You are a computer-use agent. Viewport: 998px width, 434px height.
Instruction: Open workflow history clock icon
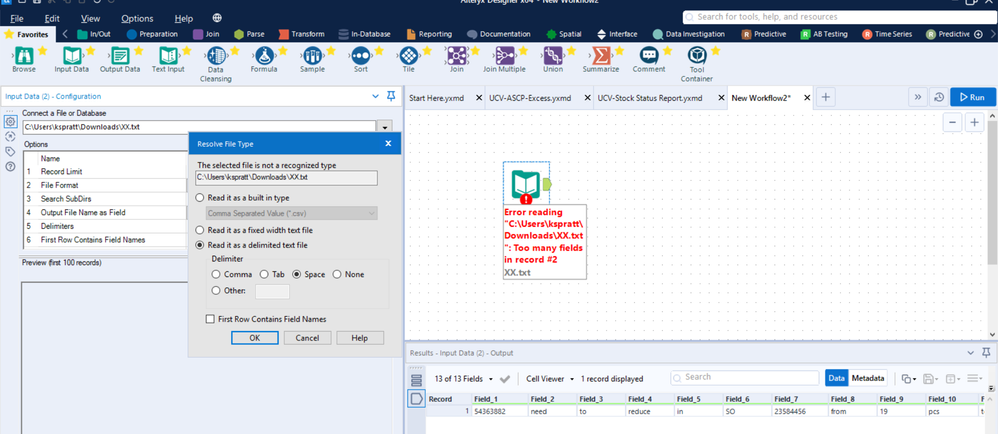(938, 97)
